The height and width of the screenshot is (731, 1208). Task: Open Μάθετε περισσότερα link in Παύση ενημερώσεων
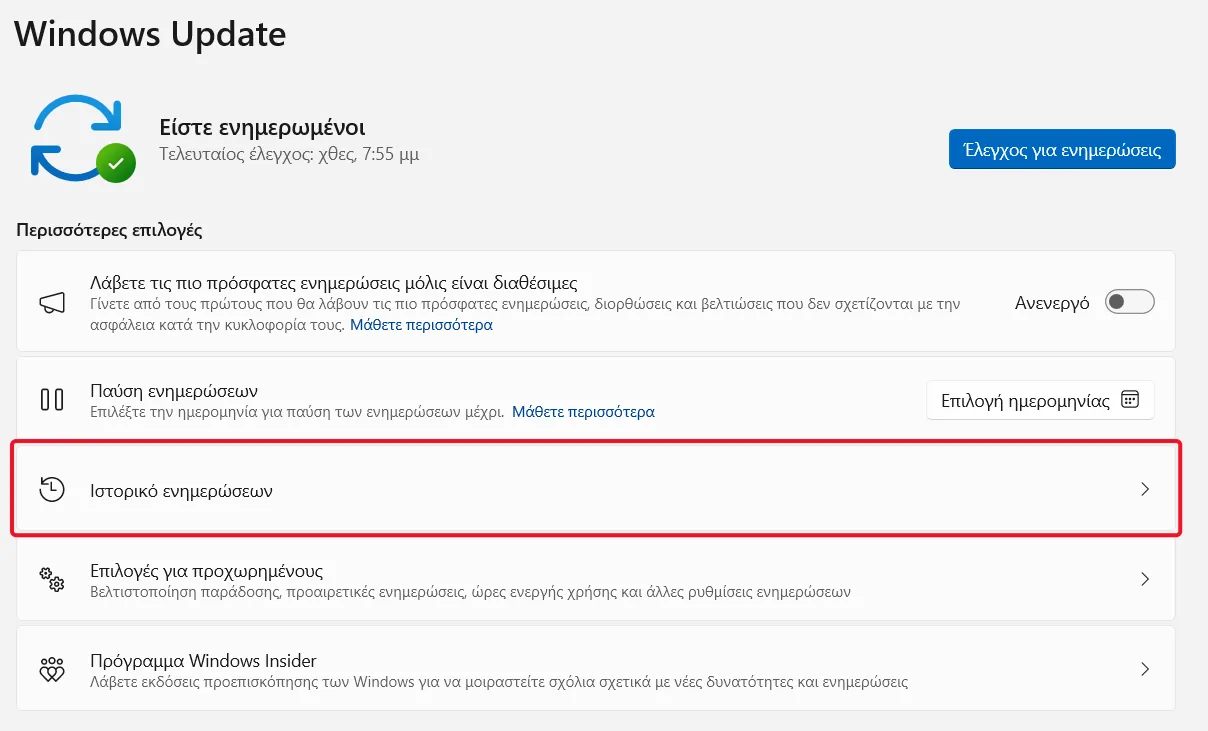tap(583, 411)
